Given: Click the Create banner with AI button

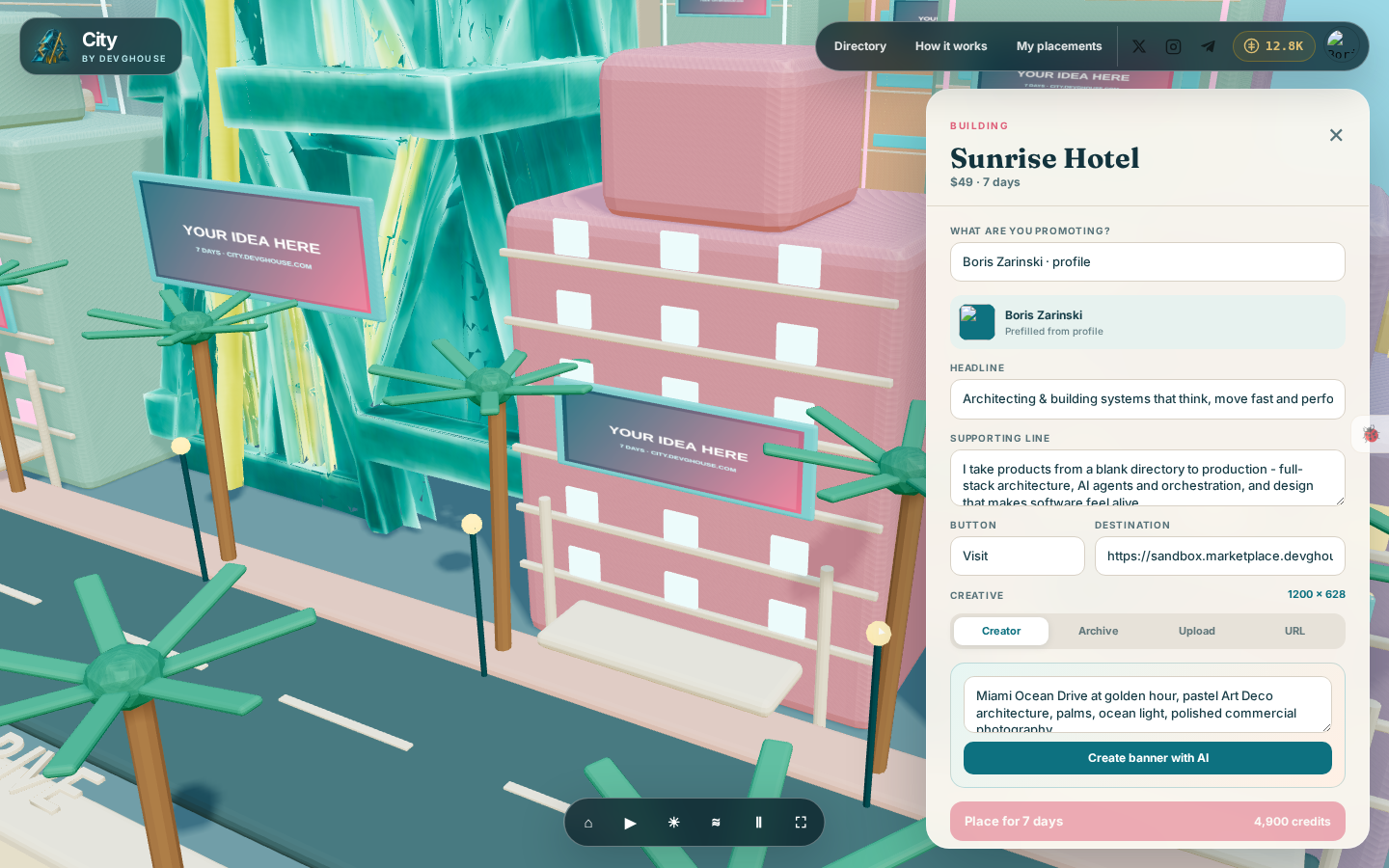Looking at the screenshot, I should pos(1148,758).
